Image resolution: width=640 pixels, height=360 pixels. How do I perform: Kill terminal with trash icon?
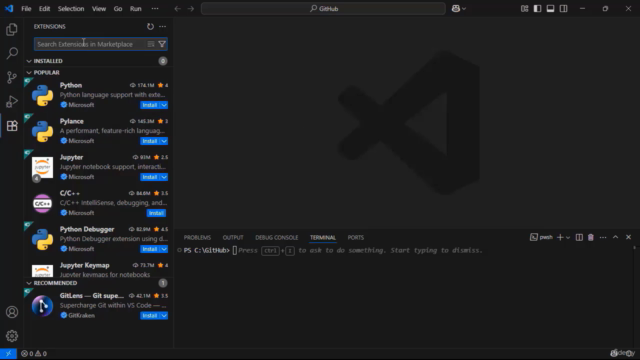pos(591,238)
